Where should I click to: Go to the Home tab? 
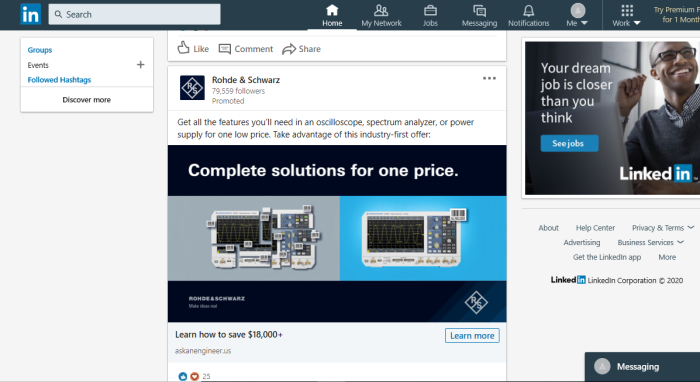(332, 16)
